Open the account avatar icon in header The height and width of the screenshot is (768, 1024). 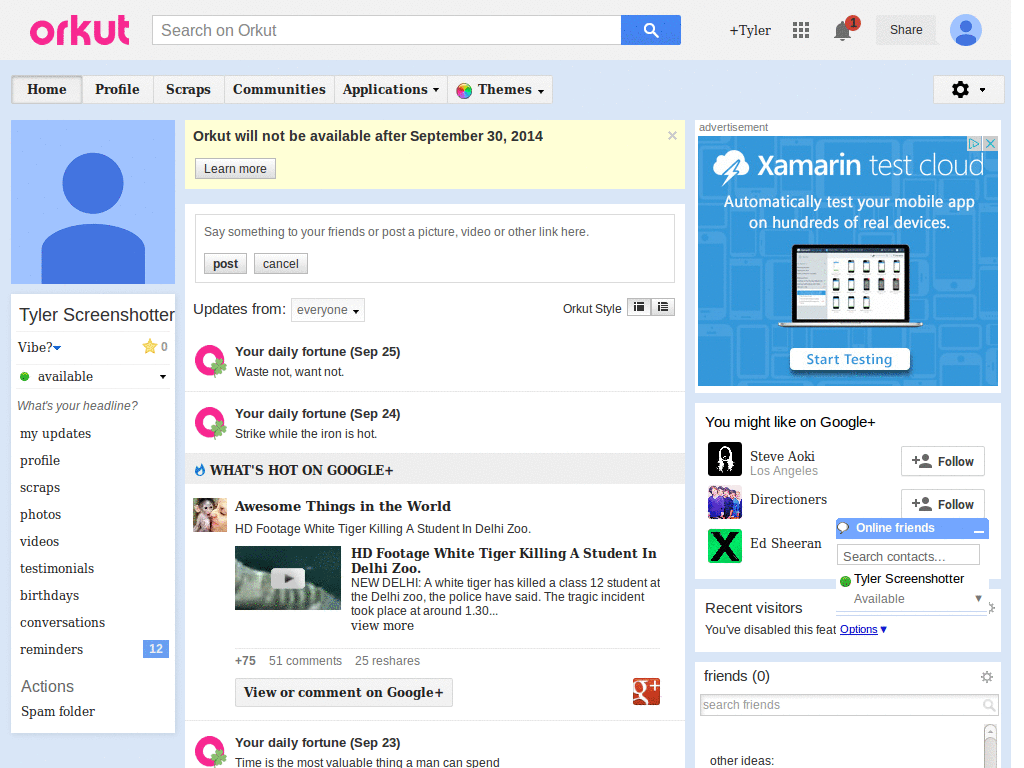pyautogui.click(x=966, y=30)
